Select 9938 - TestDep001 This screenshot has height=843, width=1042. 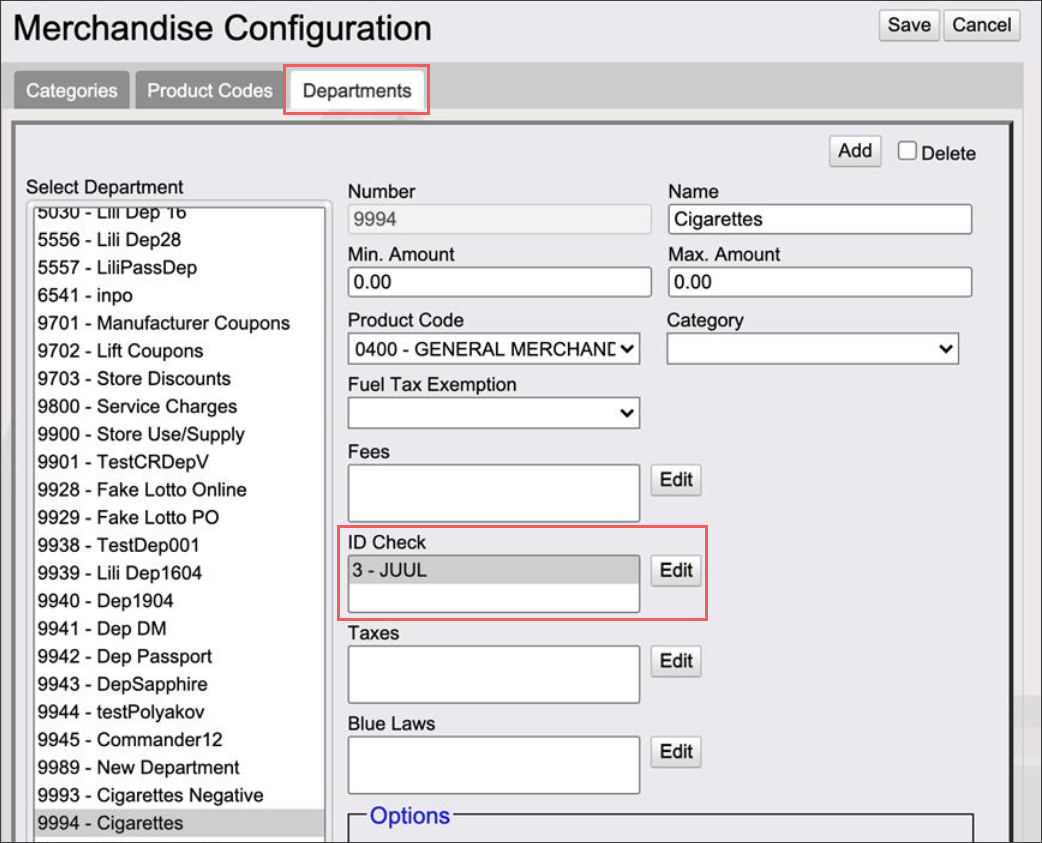[x=179, y=545]
